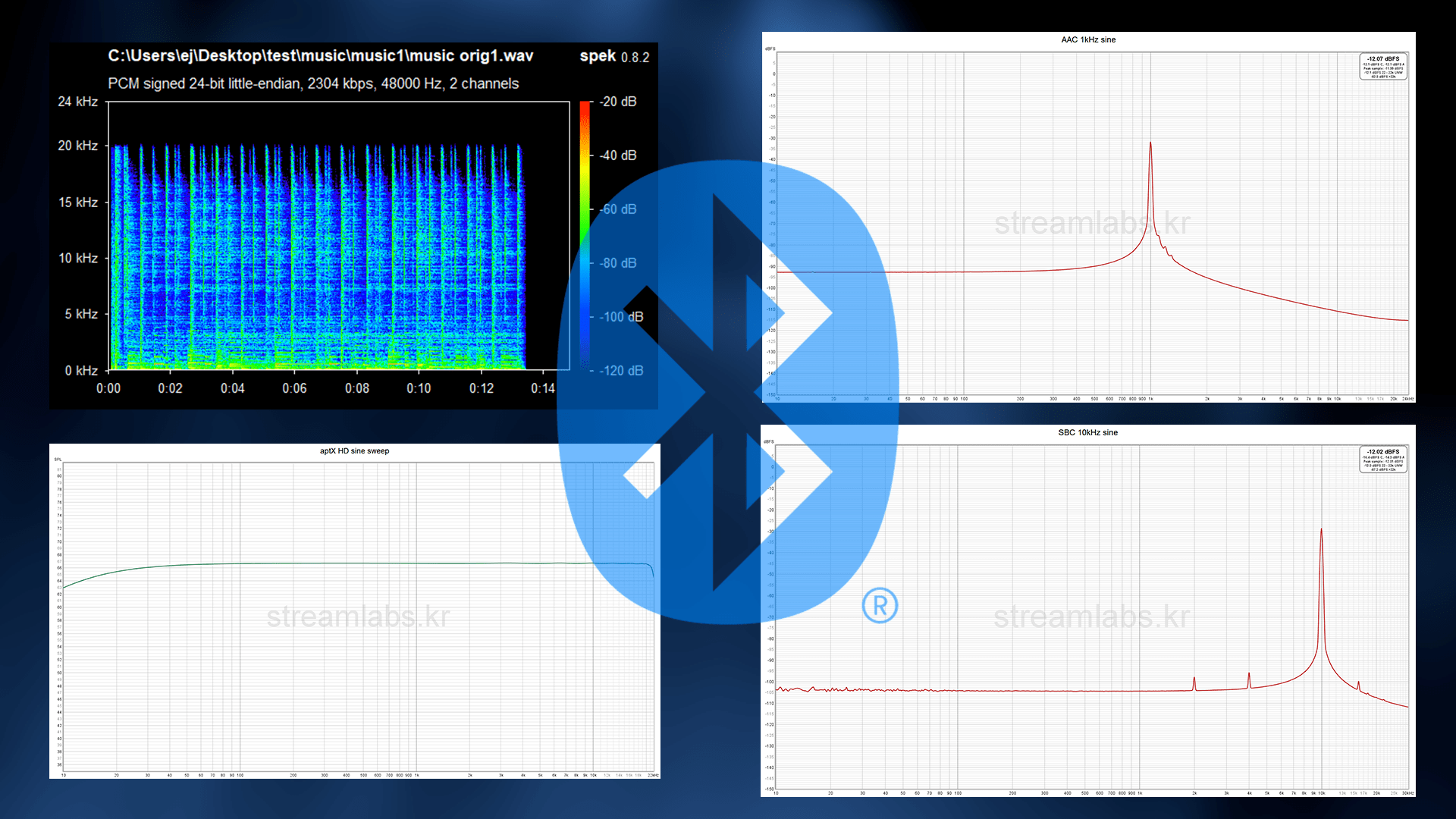Click the large Bluetooth logo symbol

click(x=728, y=392)
